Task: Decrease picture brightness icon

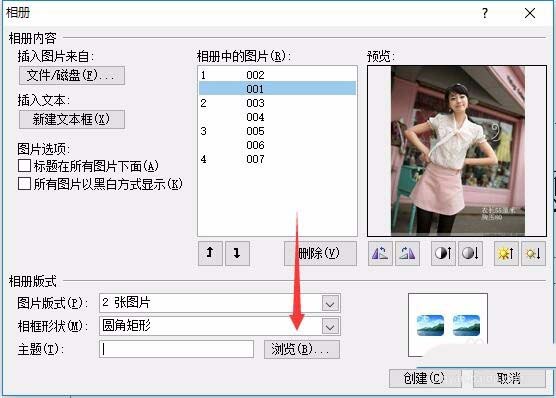Action: (533, 253)
